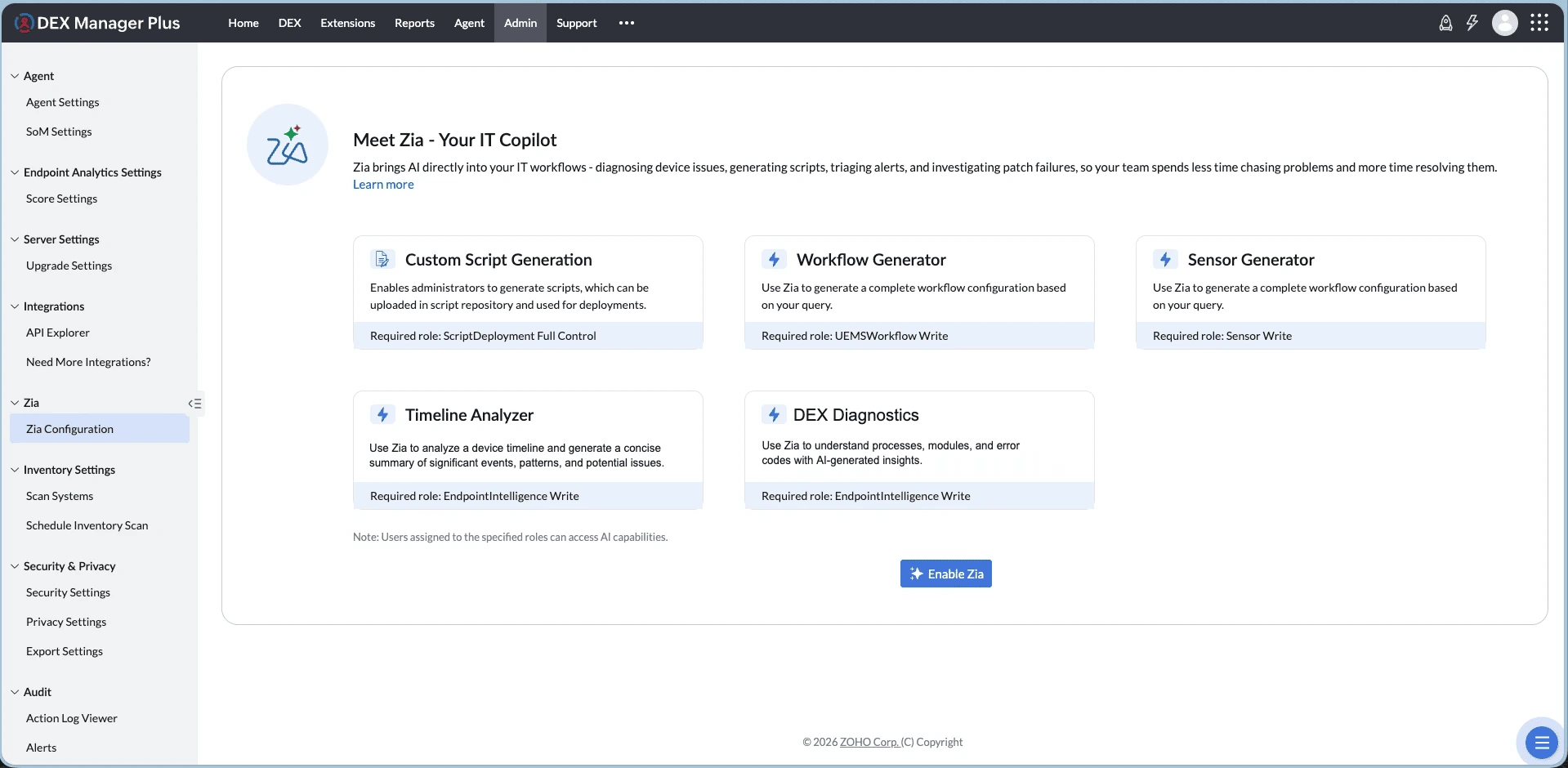Viewport: 1568px width, 768px height.
Task: Click the Sensor Generator bolt icon
Action: [1165, 260]
